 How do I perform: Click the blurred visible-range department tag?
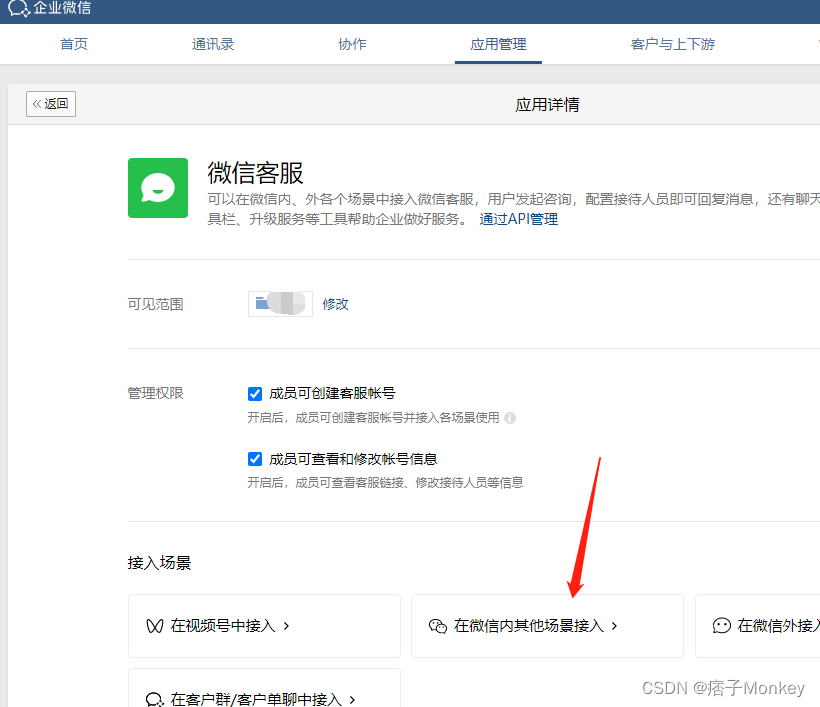[x=280, y=304]
